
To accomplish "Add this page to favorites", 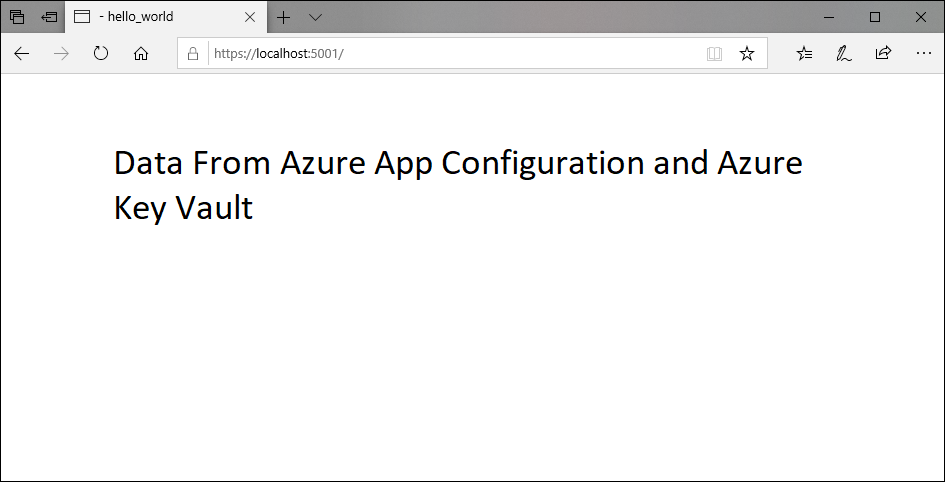I will [747, 54].
